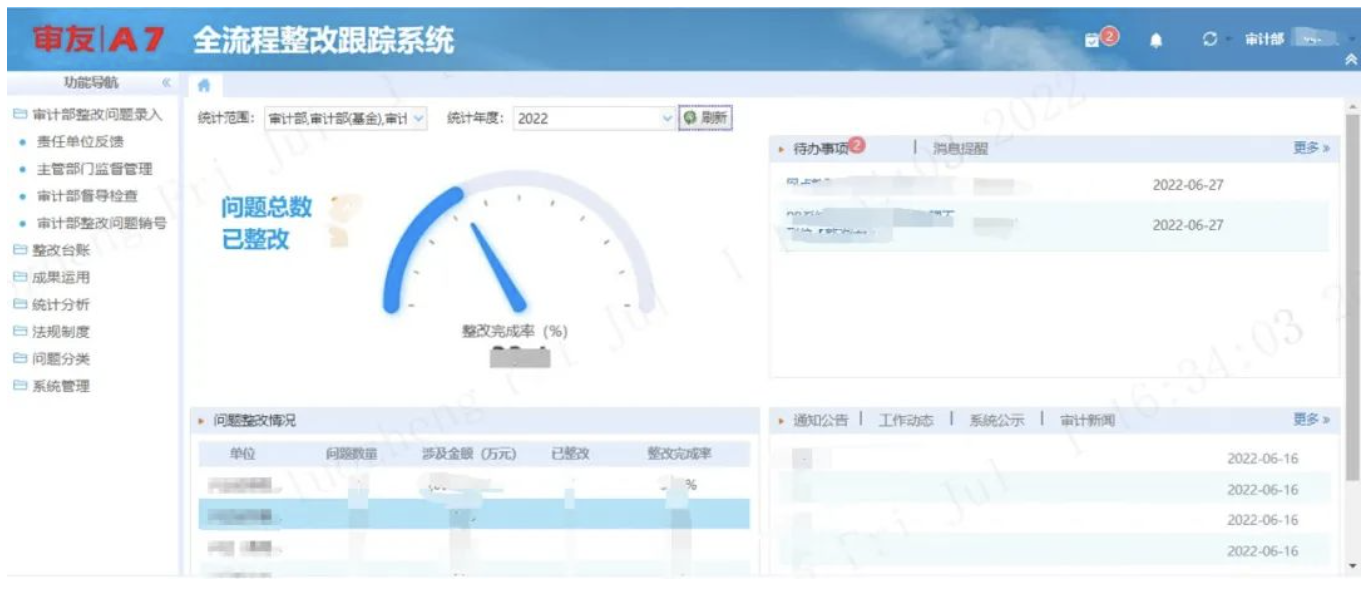
Task: Open the task list icon with red badge
Action: click(1092, 40)
